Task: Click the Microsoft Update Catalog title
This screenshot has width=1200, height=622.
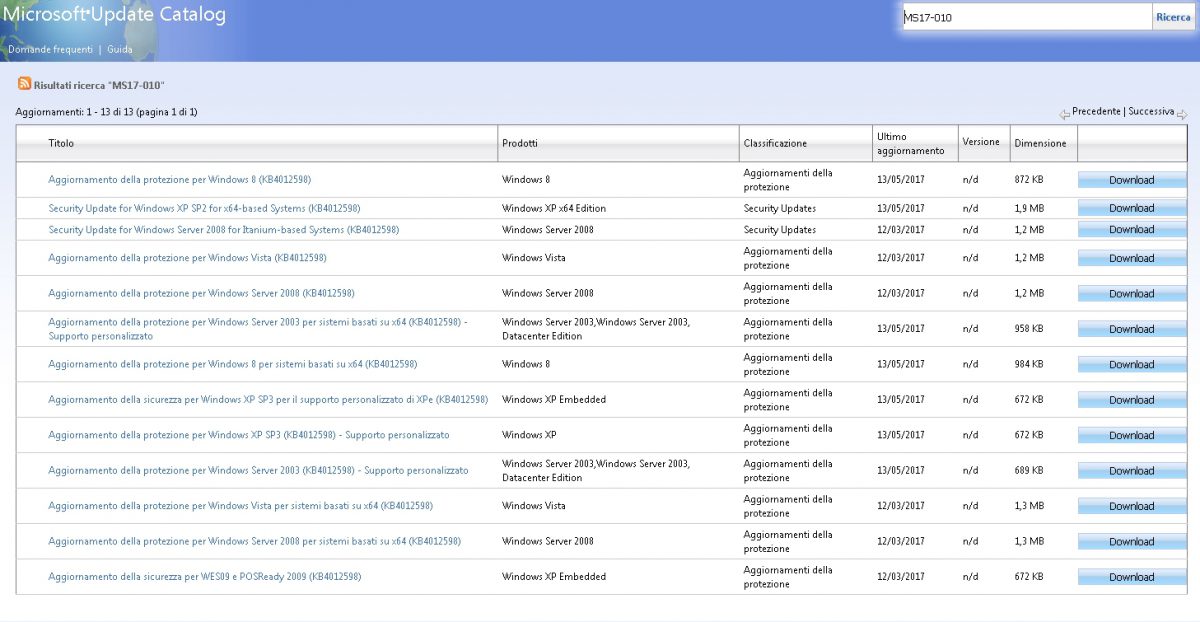Action: tap(114, 15)
